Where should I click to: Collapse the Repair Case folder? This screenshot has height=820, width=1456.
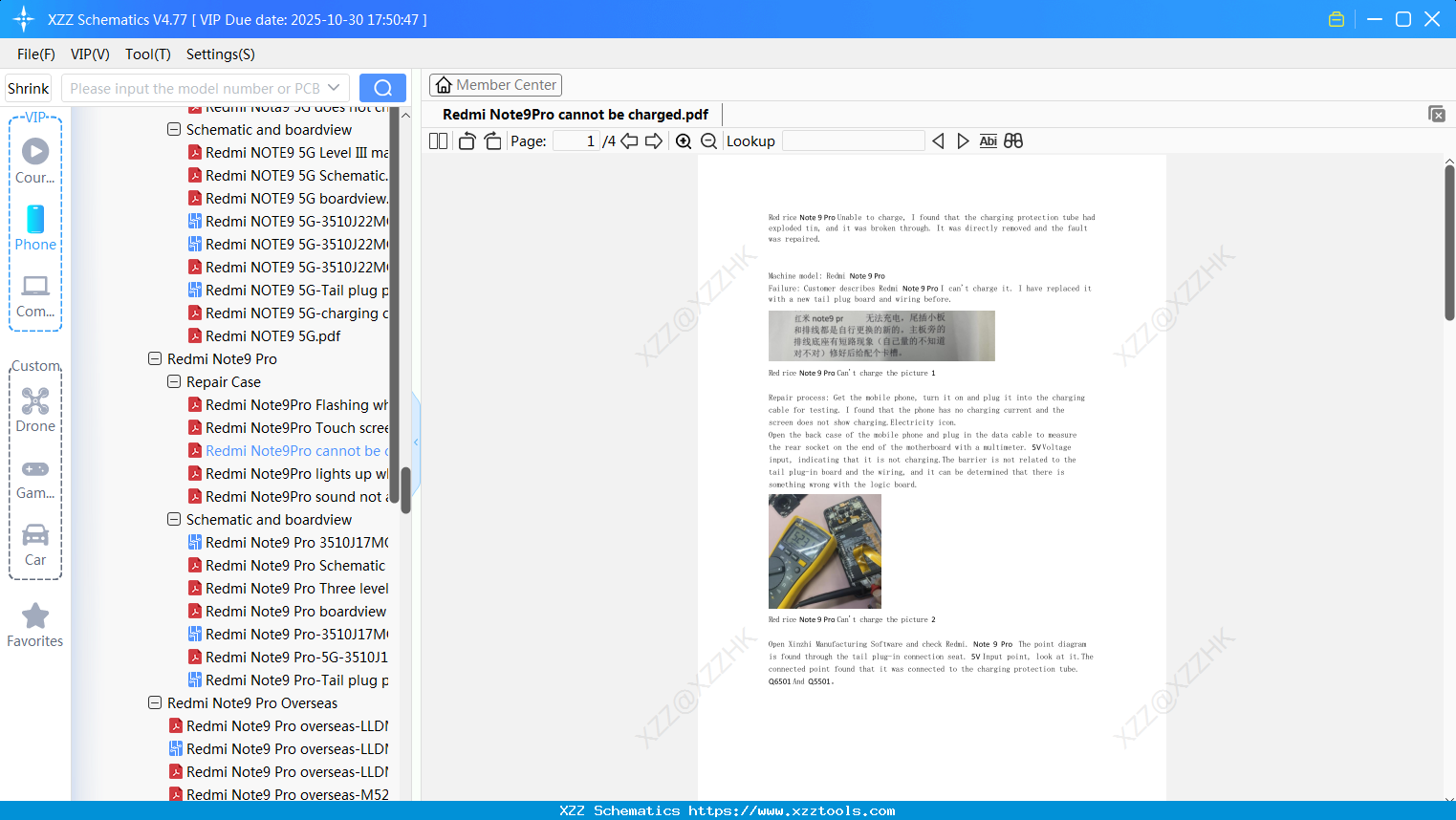pyautogui.click(x=174, y=381)
